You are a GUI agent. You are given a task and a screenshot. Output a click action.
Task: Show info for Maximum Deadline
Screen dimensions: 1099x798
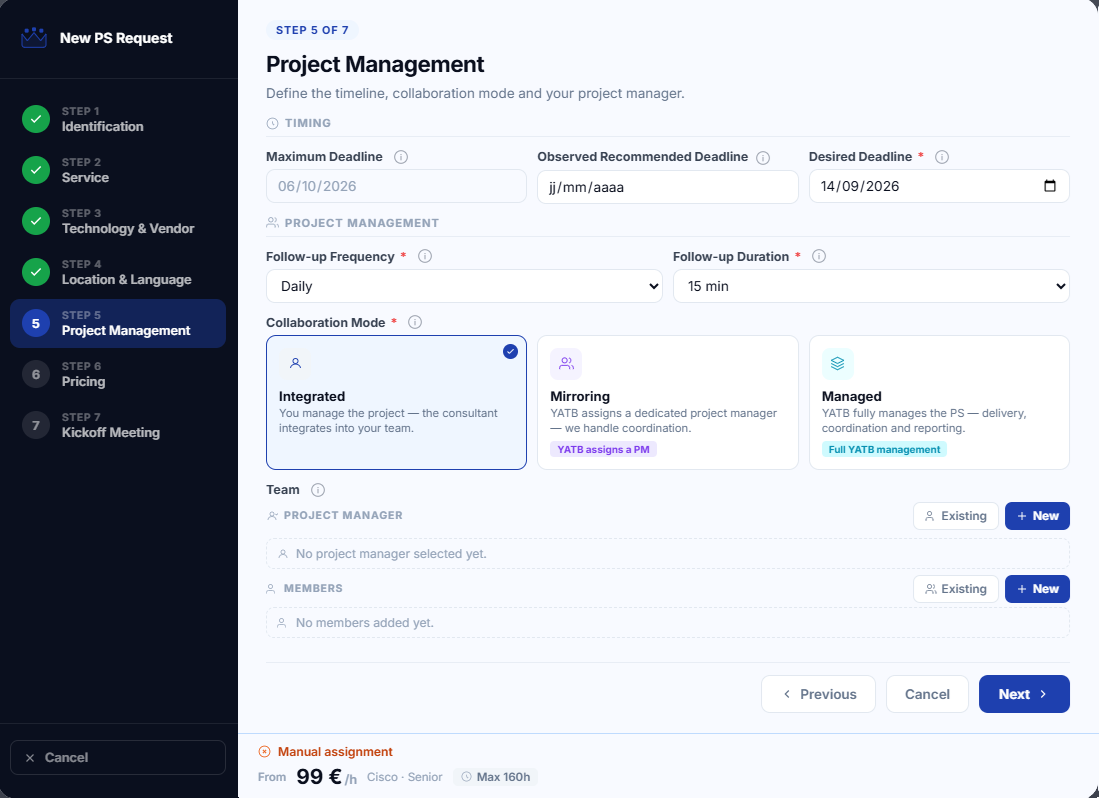tap(401, 157)
